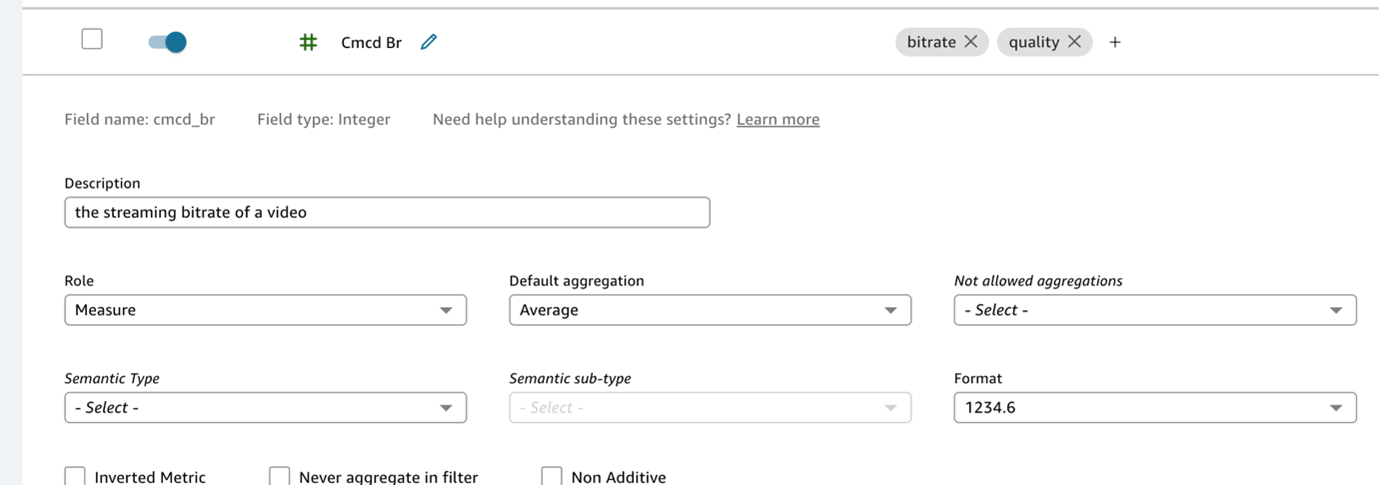Enable the Inverted Metric checkbox
This screenshot has height=485, width=1379.
coord(75,476)
